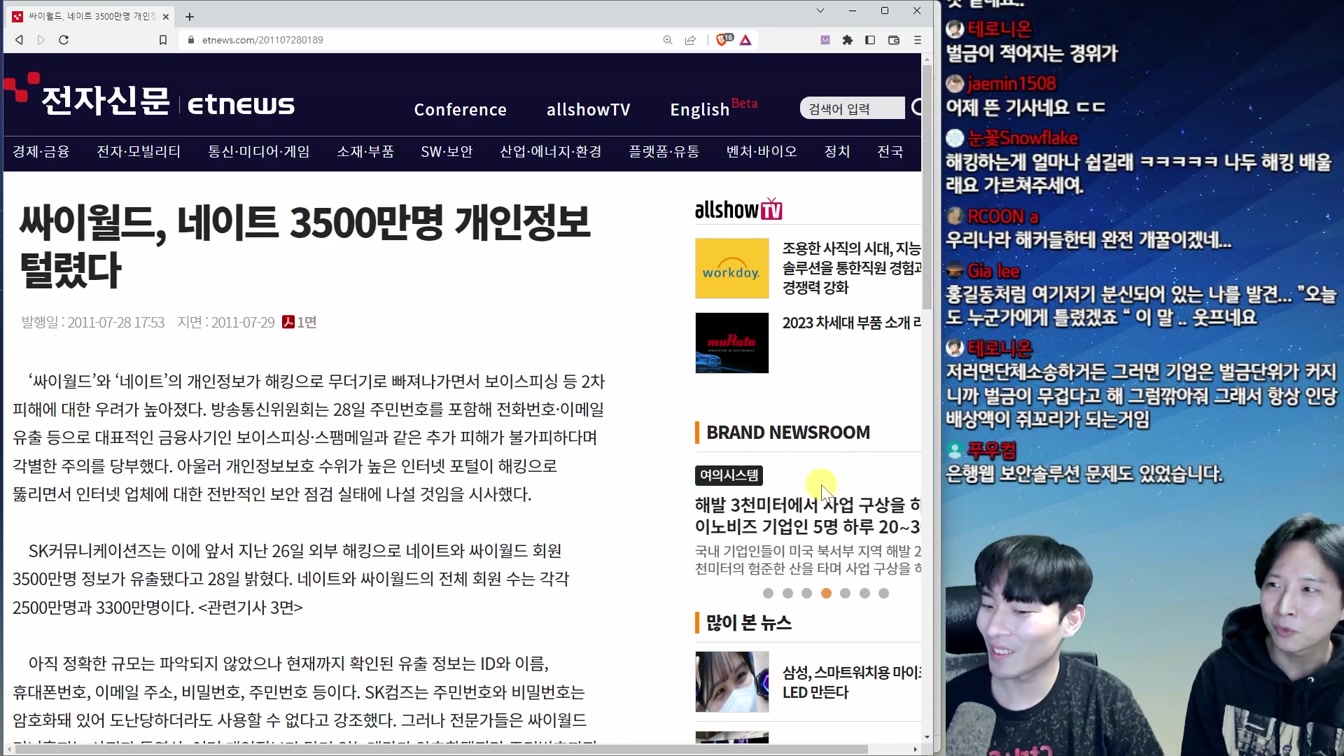Open the tab search chevron in title bar

point(820,11)
